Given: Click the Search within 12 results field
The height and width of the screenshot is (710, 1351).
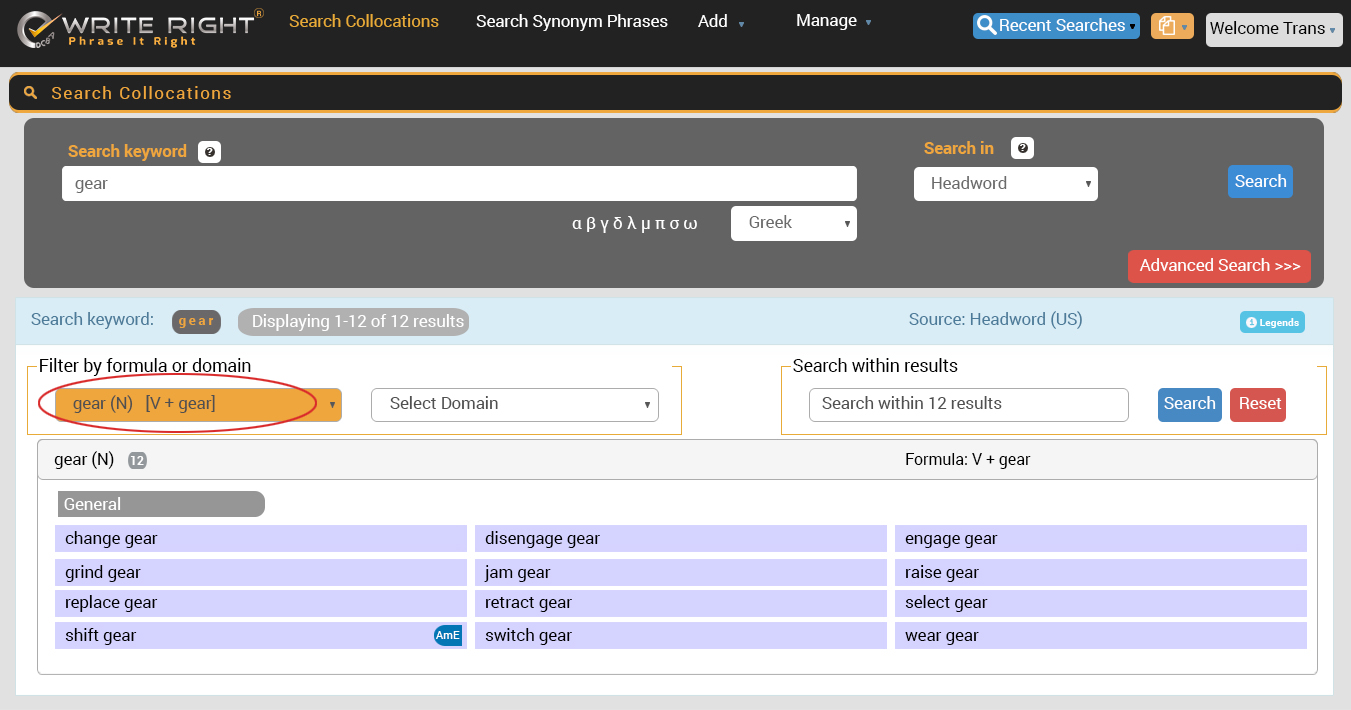Looking at the screenshot, I should 968,404.
